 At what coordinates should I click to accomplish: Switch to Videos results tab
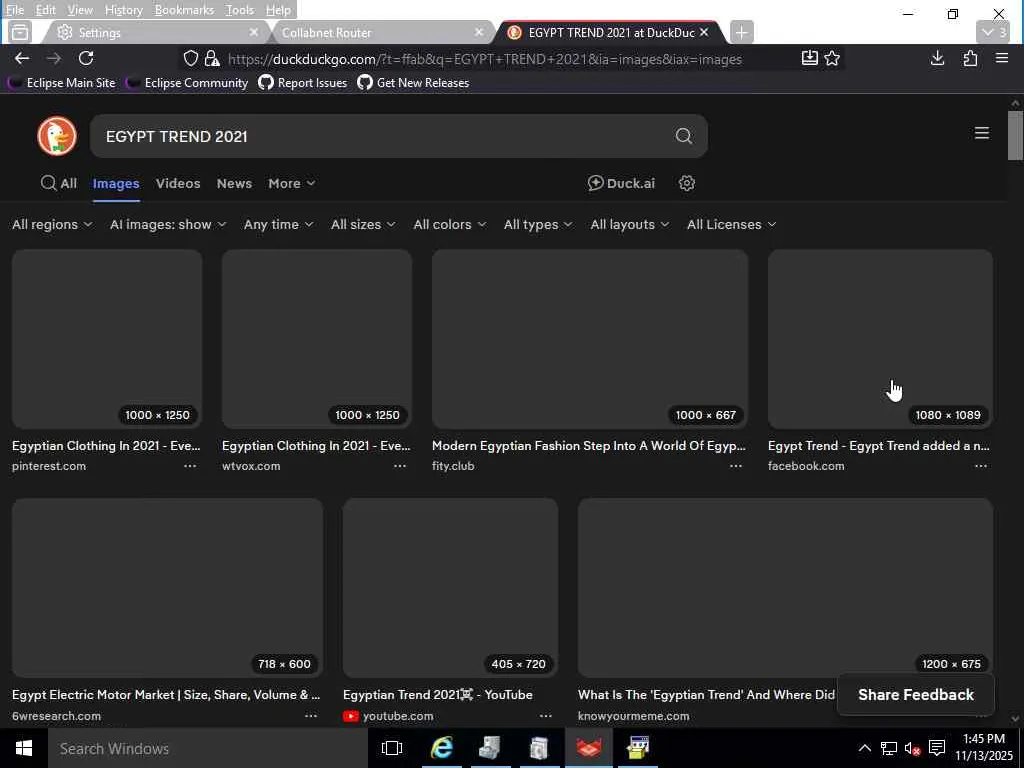click(178, 184)
